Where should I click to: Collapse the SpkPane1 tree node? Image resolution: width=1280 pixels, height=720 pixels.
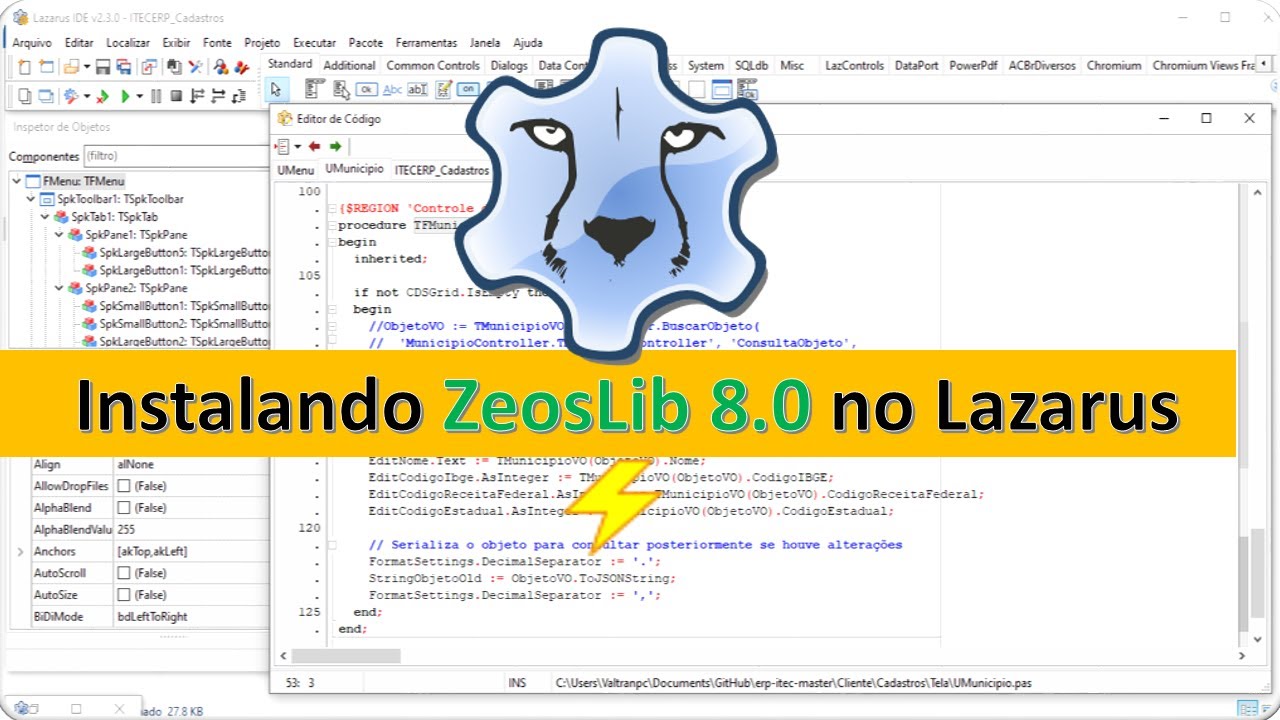(59, 235)
